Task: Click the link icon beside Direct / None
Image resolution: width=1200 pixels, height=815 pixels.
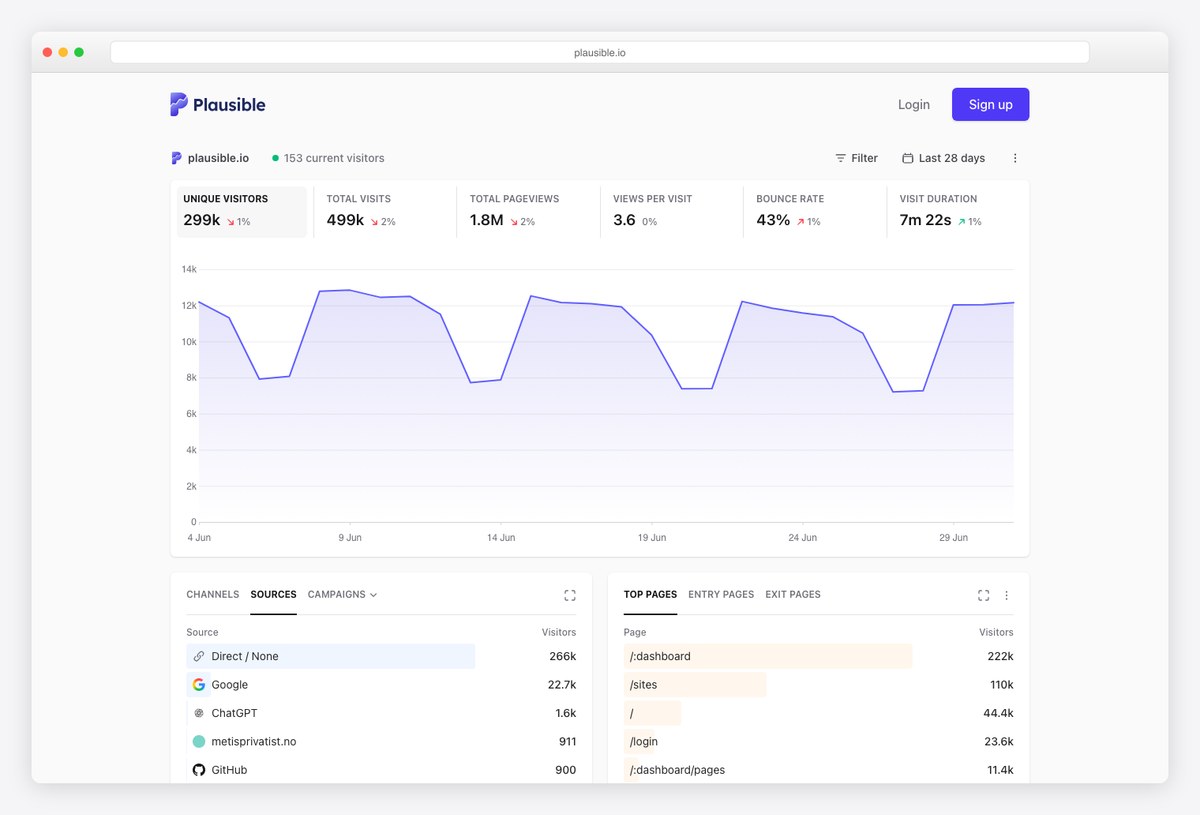Action: [x=199, y=656]
